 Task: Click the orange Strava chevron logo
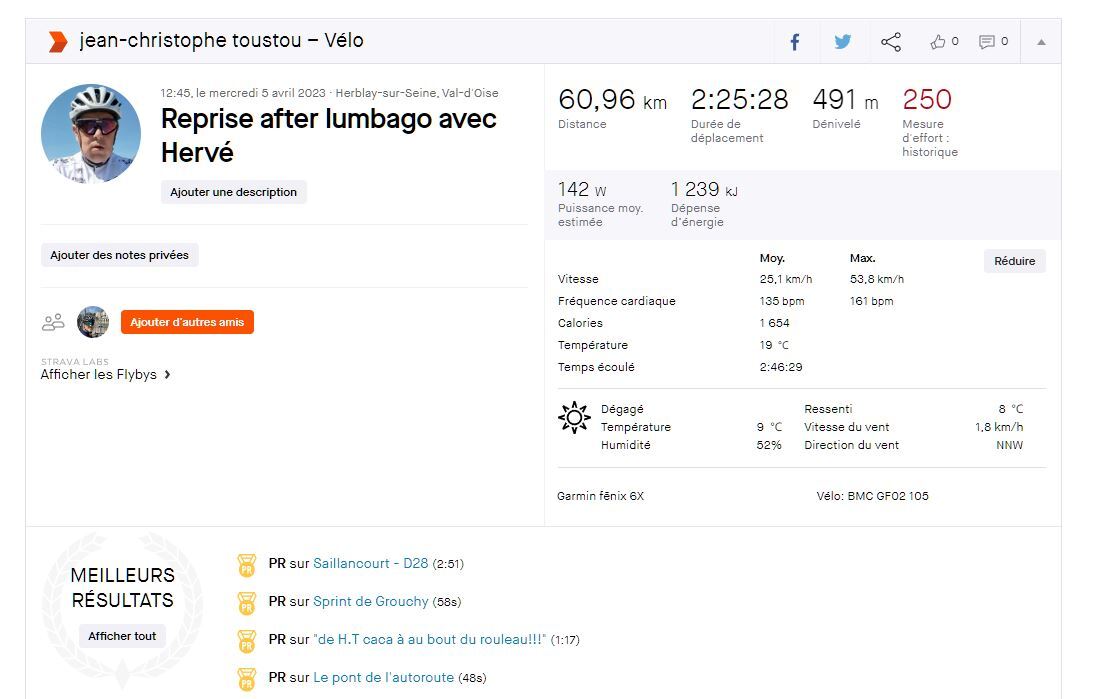tap(58, 41)
